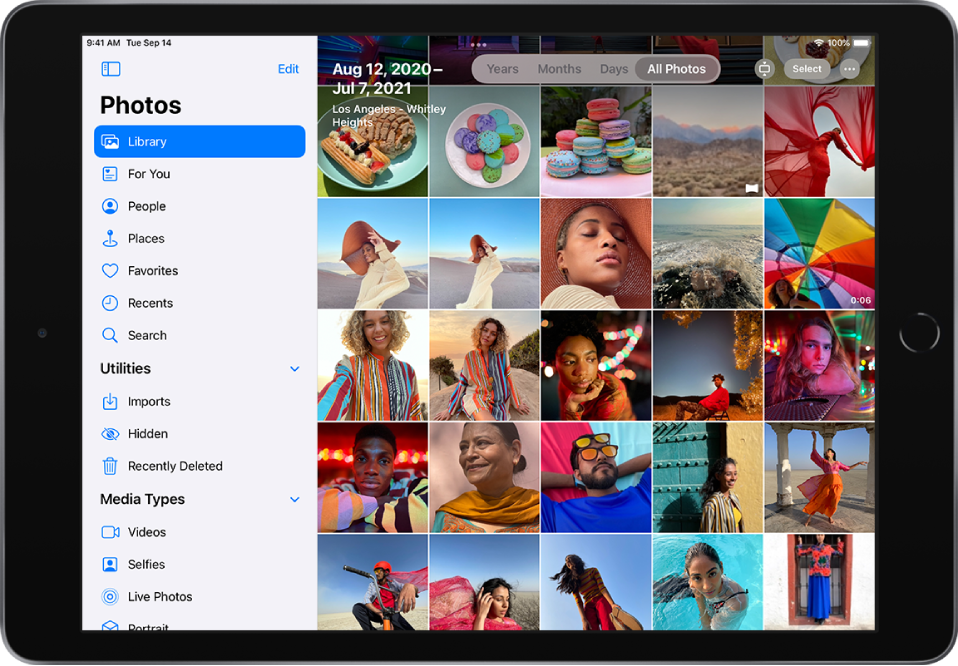
Task: Open the For You section
Action: 148,174
